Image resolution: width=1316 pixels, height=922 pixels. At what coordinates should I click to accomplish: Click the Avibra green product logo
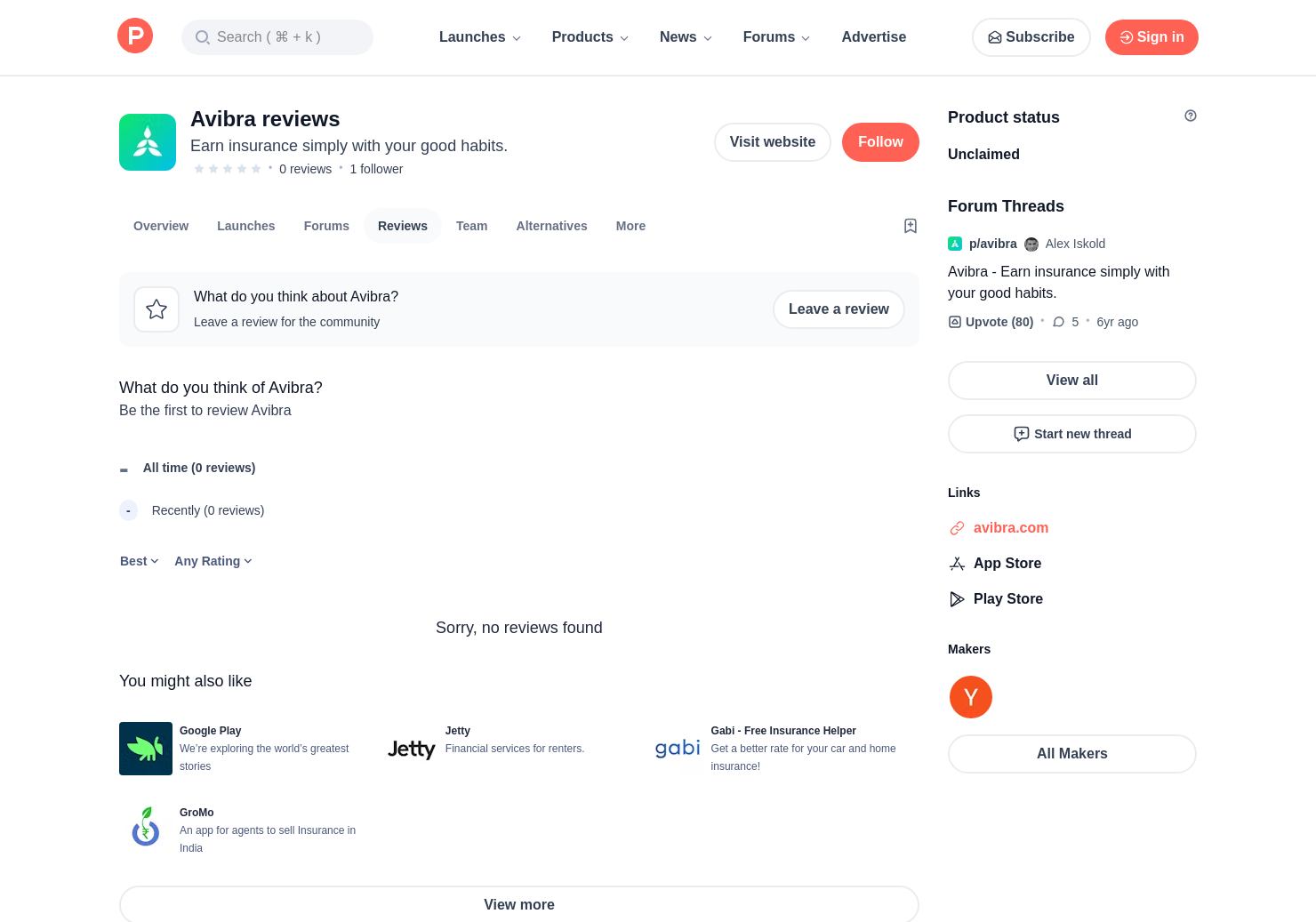click(148, 142)
